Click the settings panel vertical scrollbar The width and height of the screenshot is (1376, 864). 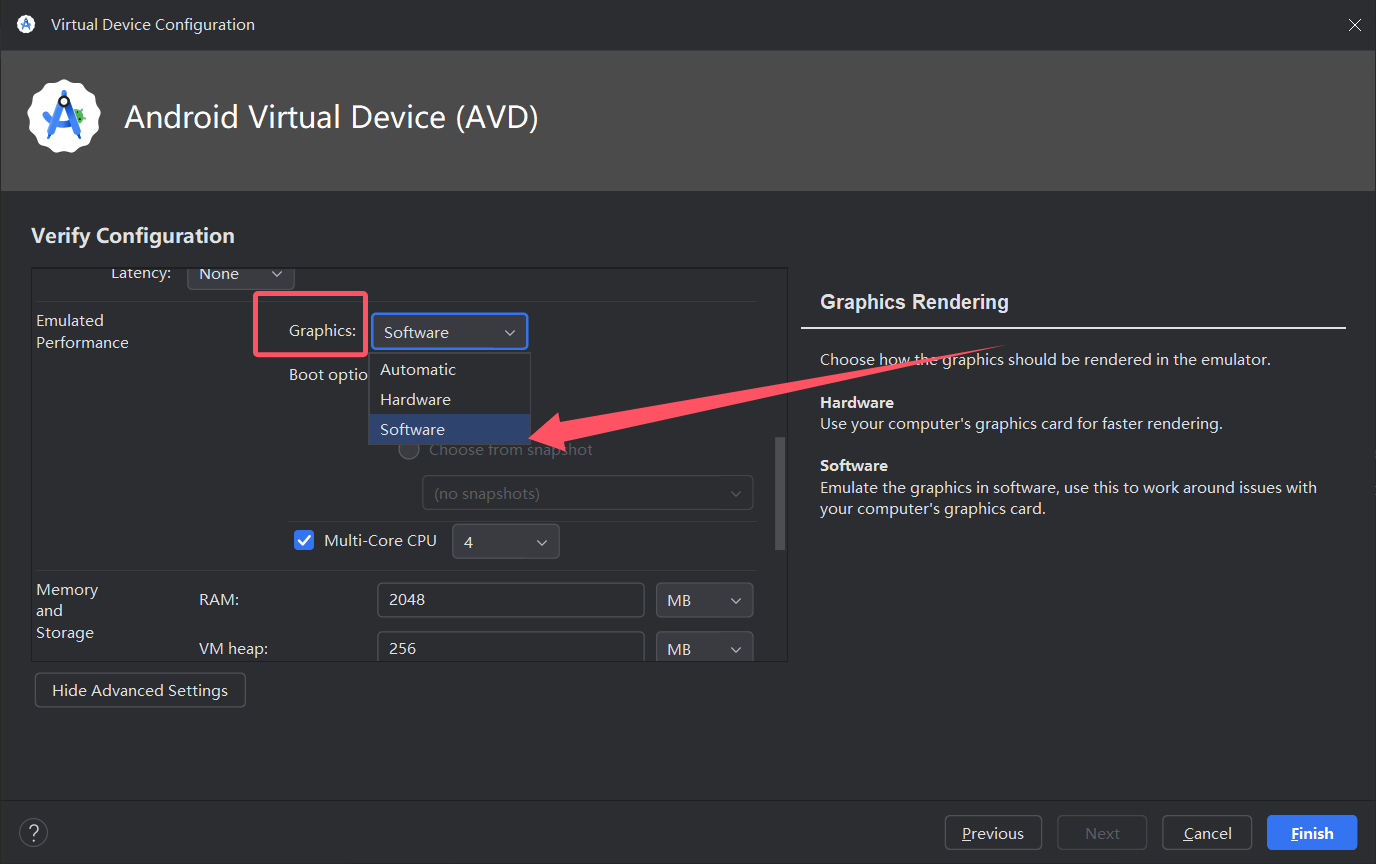pos(780,493)
